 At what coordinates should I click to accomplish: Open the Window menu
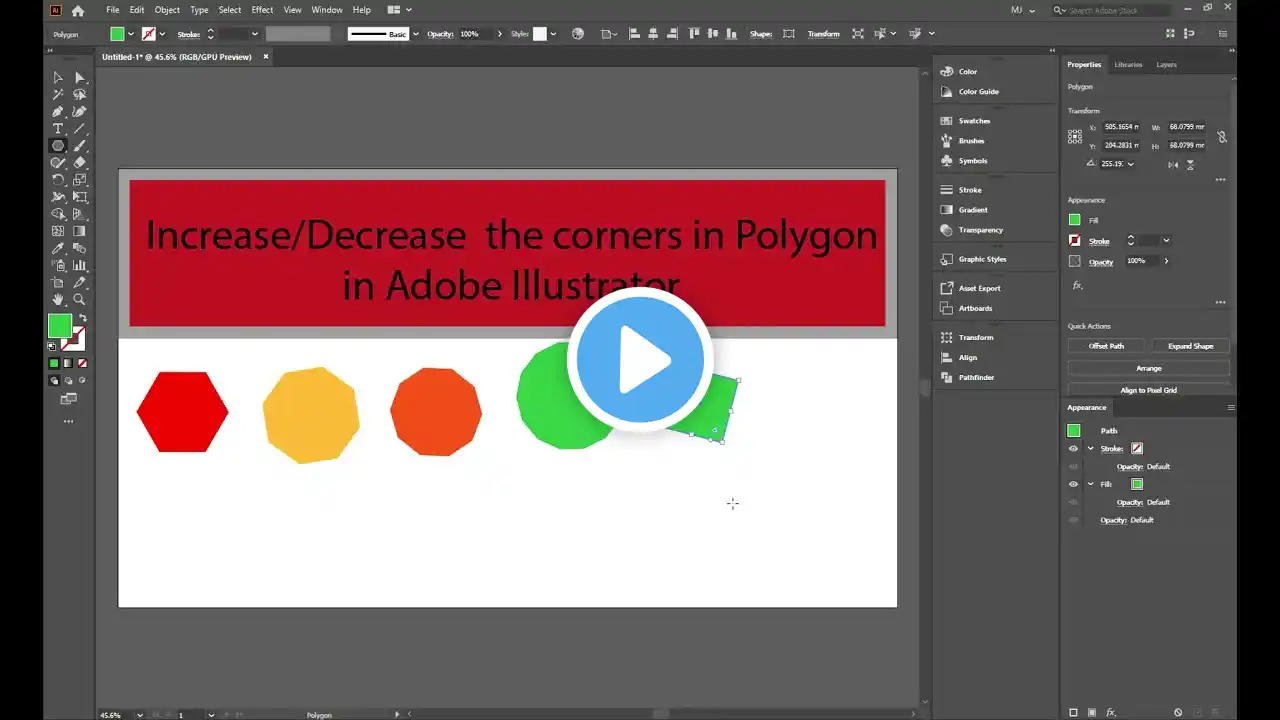click(x=327, y=10)
